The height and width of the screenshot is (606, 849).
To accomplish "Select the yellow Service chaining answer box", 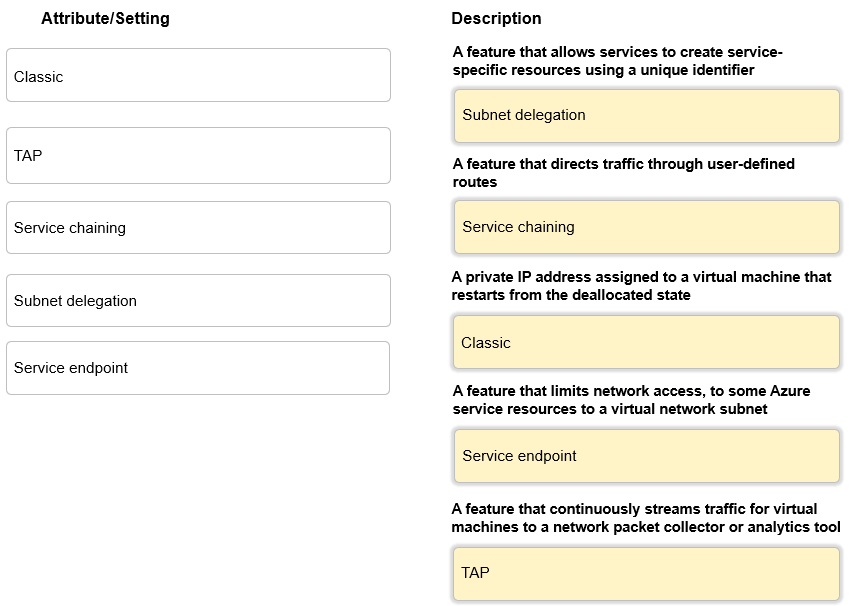I will click(x=646, y=227).
